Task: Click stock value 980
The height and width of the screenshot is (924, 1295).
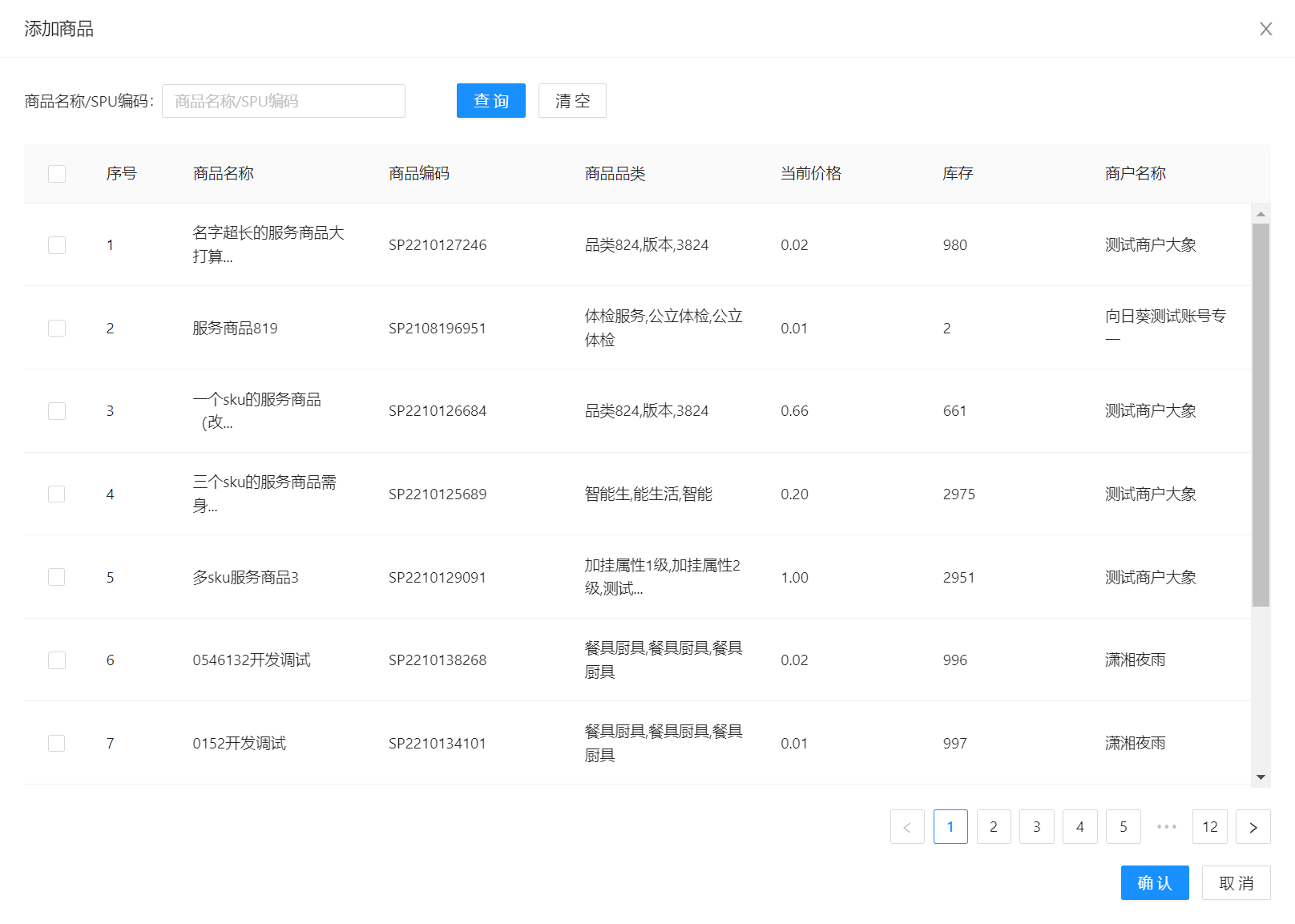Action: (955, 245)
